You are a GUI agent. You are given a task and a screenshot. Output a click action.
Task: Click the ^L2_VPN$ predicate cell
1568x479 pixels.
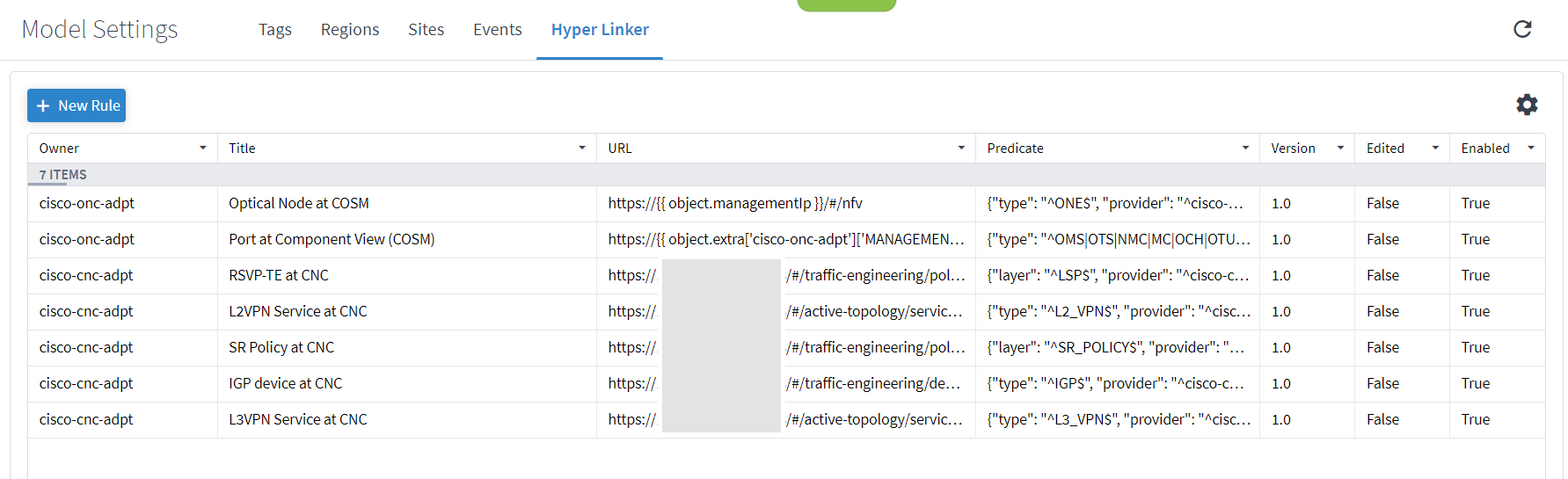click(x=1117, y=311)
